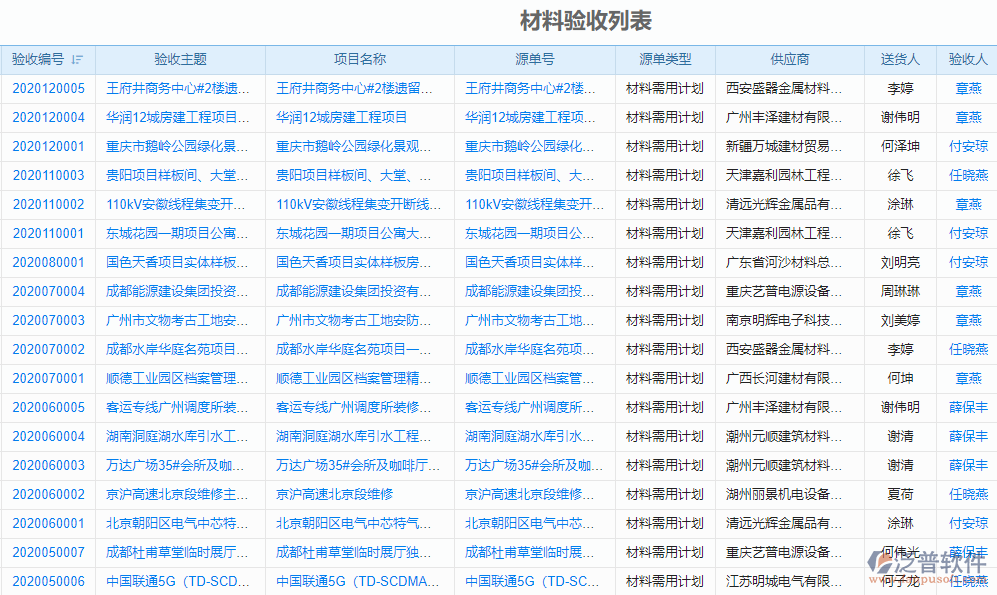
Task: Click acceptance number 2020120004 cell
Action: (49, 118)
